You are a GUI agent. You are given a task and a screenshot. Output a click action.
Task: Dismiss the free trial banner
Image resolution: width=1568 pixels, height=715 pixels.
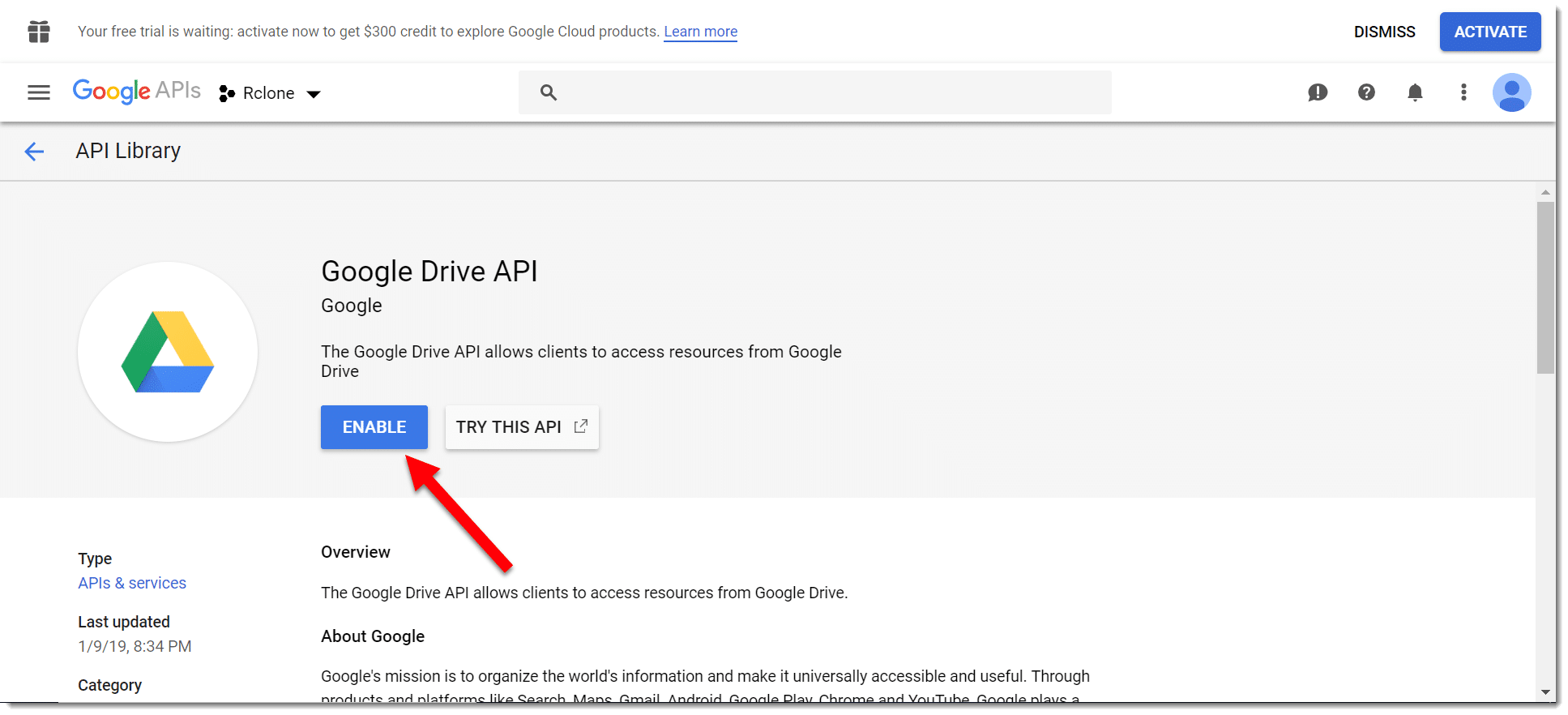coord(1384,32)
